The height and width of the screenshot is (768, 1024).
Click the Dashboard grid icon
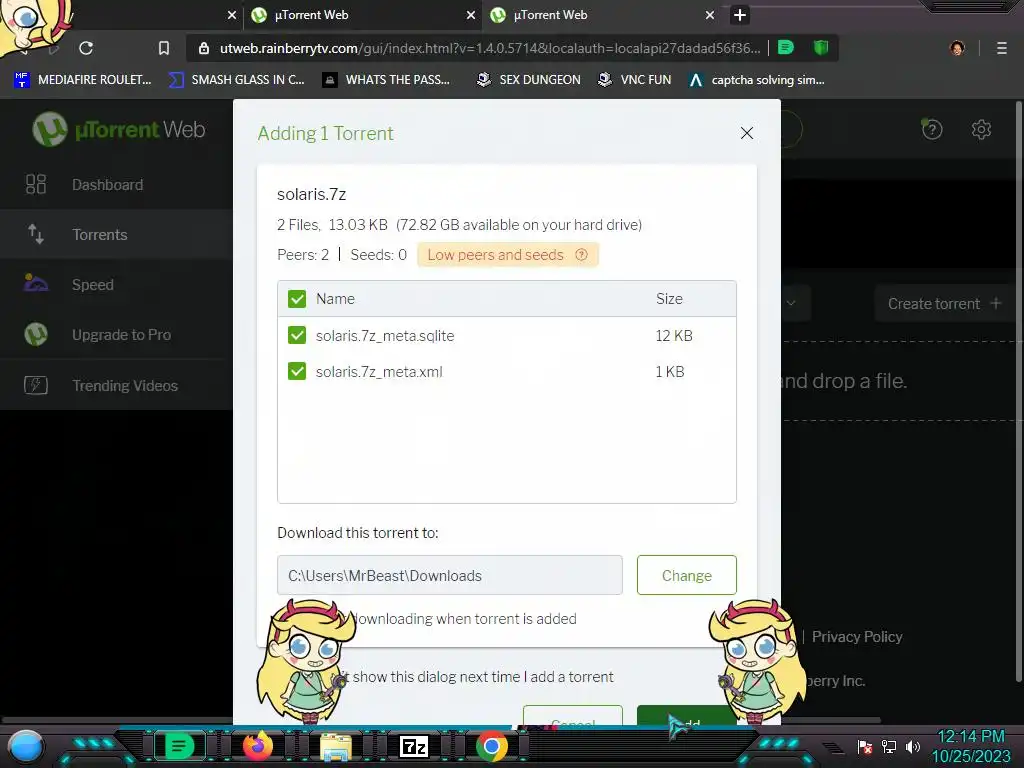click(36, 184)
